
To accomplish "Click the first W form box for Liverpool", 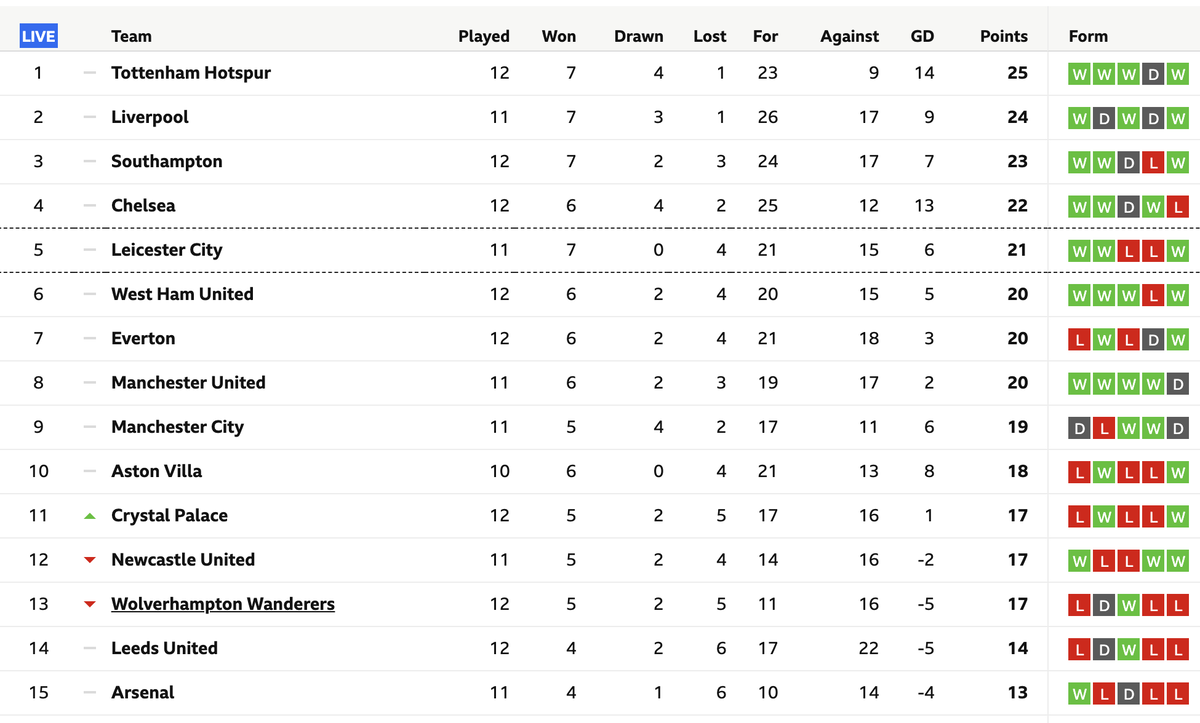I will point(1080,117).
